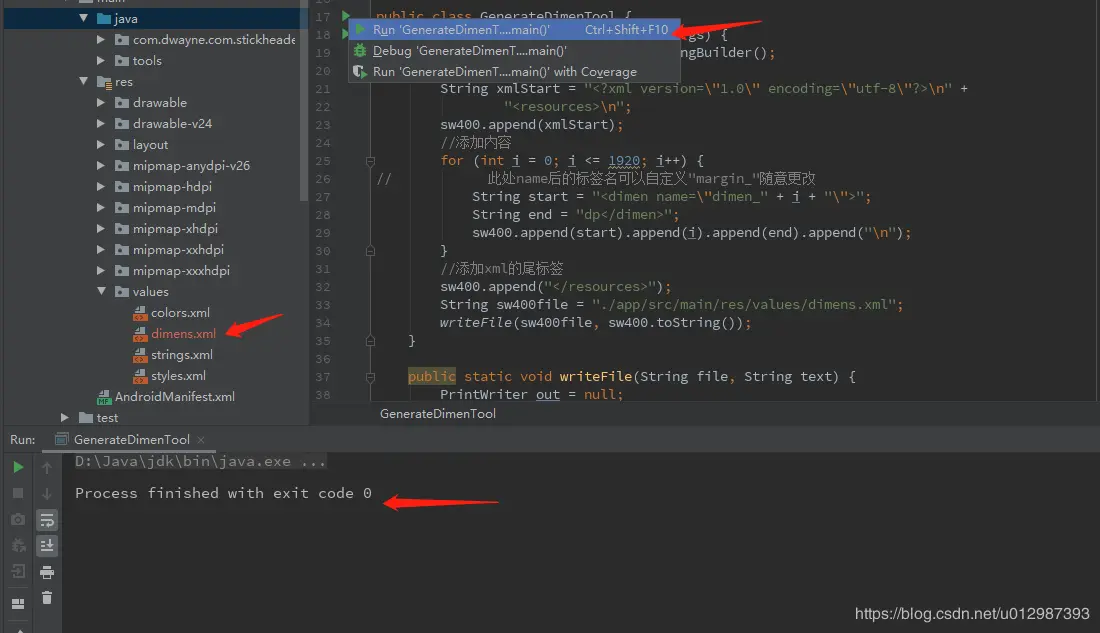1100x633 pixels.
Task: Click the 1920 value in for loop
Action: click(x=624, y=161)
